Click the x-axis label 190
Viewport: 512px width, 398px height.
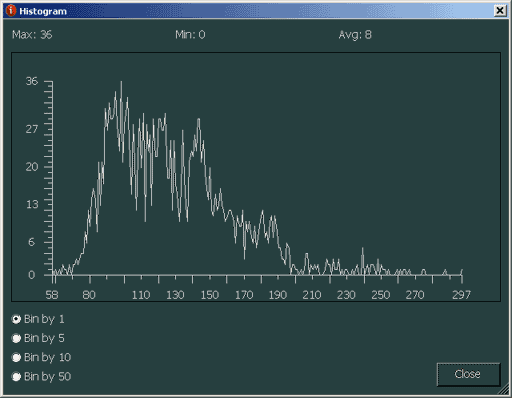[x=278, y=295]
